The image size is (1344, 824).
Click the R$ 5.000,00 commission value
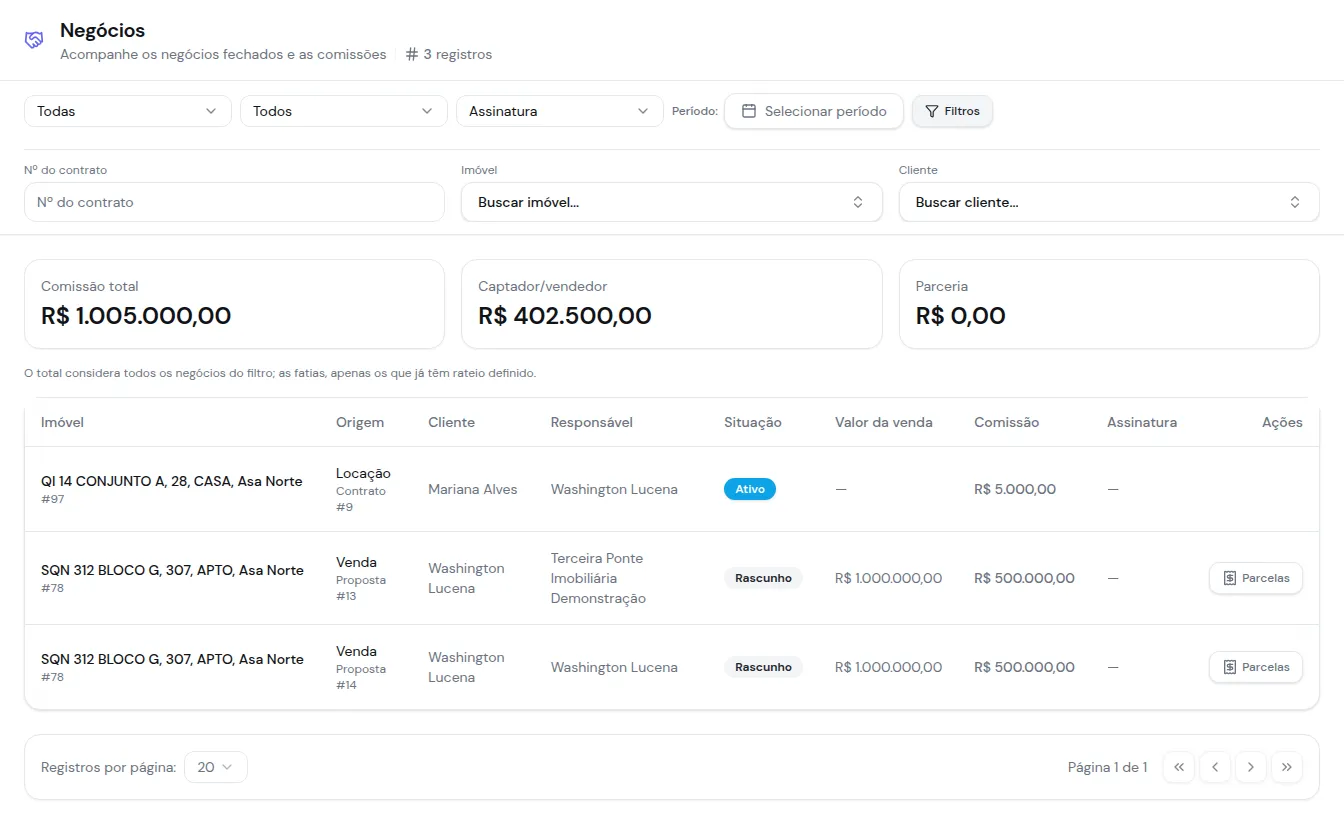1015,489
